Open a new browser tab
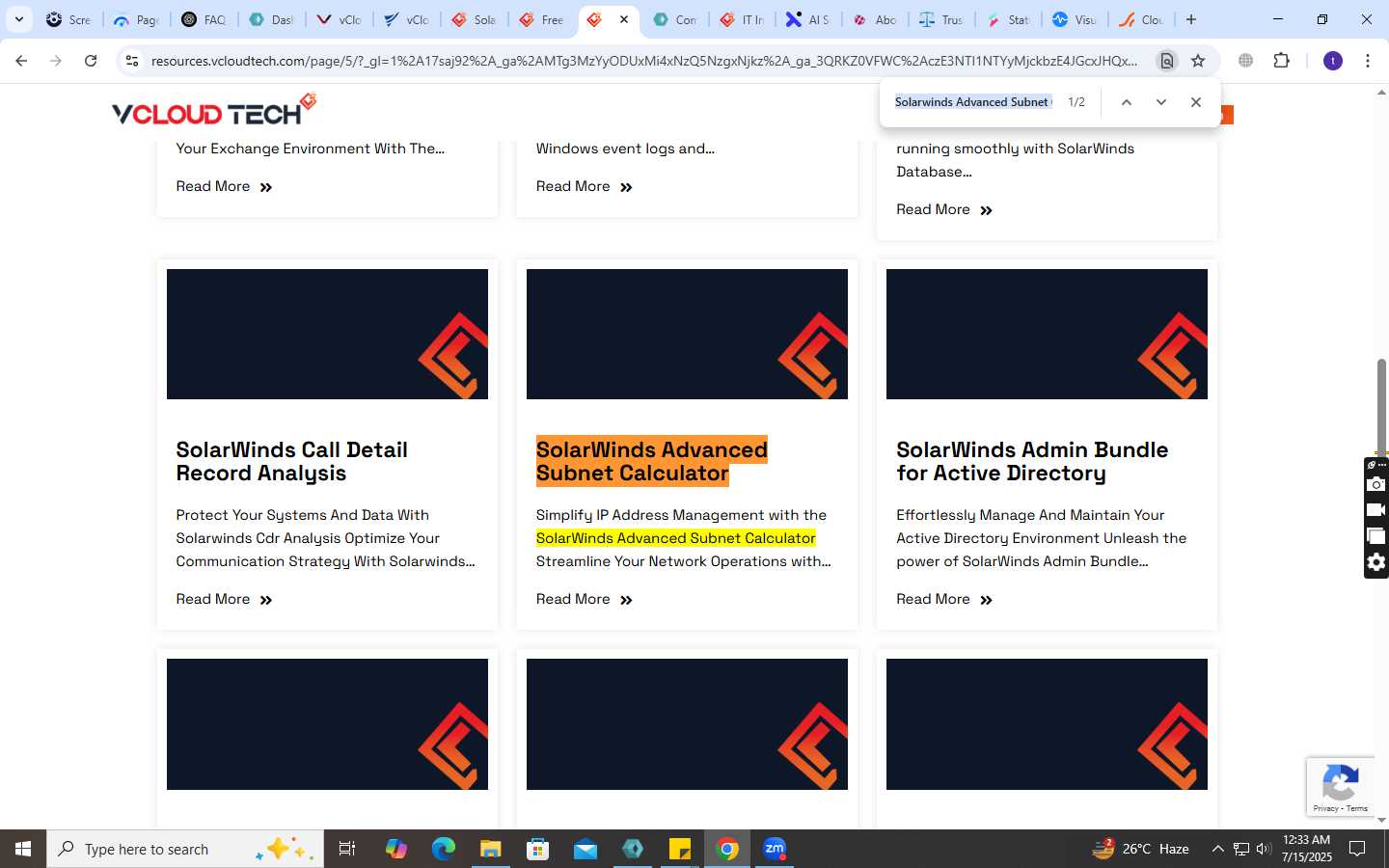 pos(1191,19)
